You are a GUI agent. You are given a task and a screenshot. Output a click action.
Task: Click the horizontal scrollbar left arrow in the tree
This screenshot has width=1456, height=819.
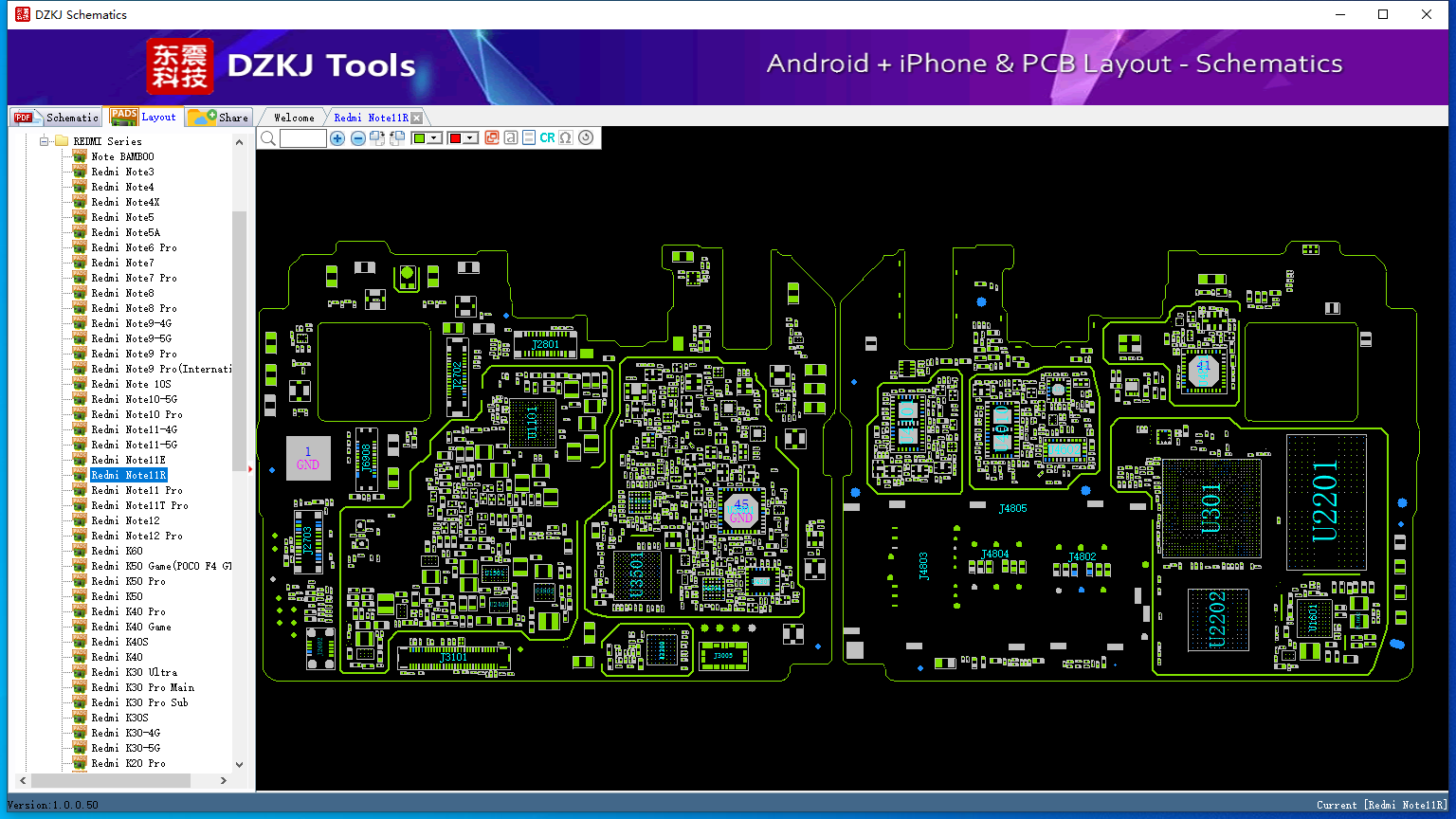tap(22, 781)
